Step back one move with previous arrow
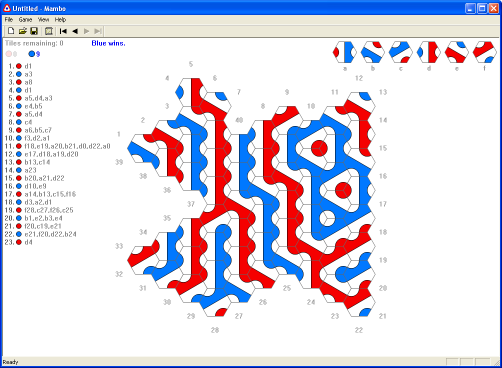 tap(75, 31)
